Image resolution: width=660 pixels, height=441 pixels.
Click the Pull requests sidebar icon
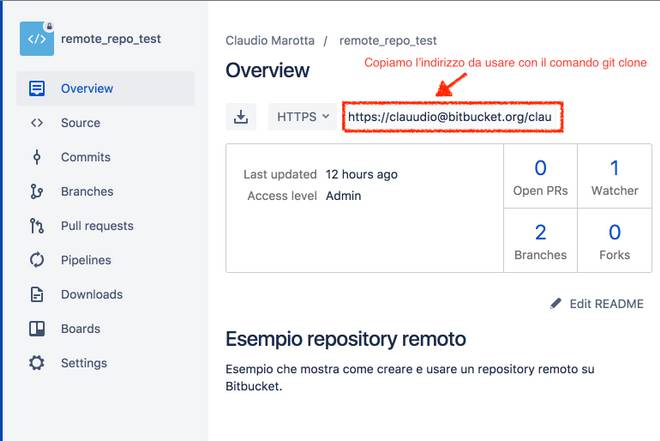[x=37, y=226]
